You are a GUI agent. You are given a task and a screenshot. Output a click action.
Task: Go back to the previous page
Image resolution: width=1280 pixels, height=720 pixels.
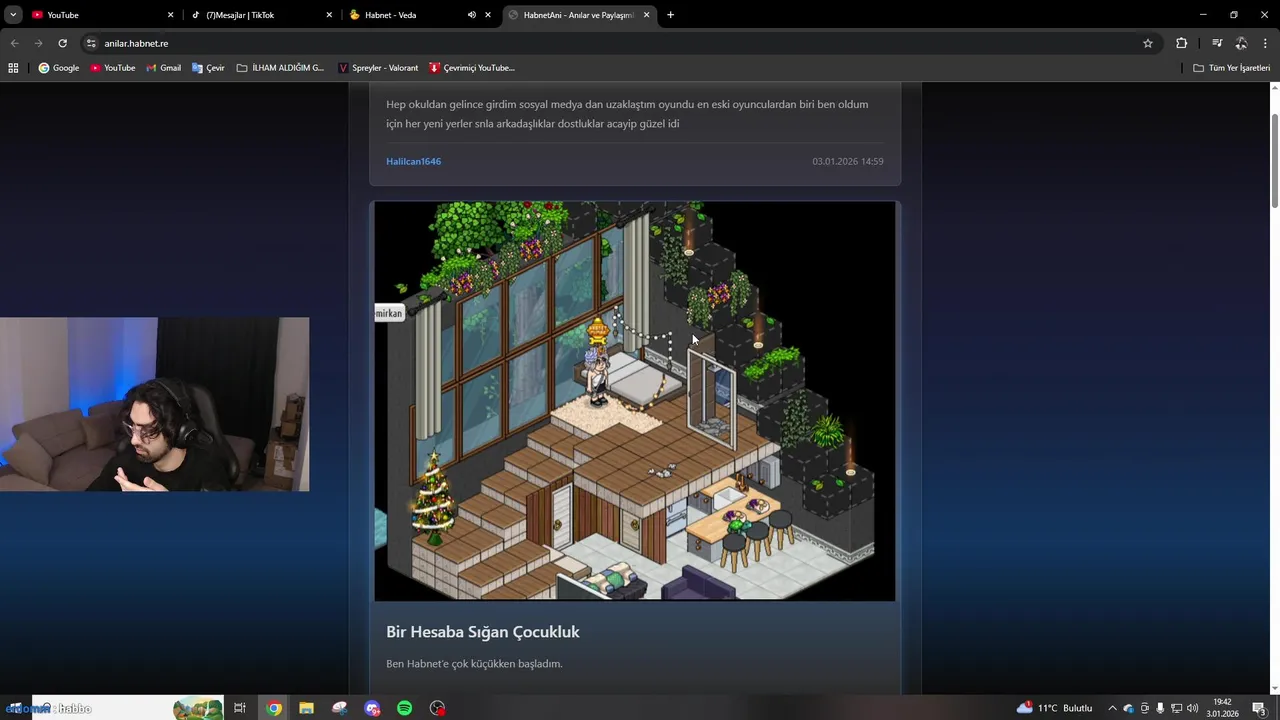point(14,43)
